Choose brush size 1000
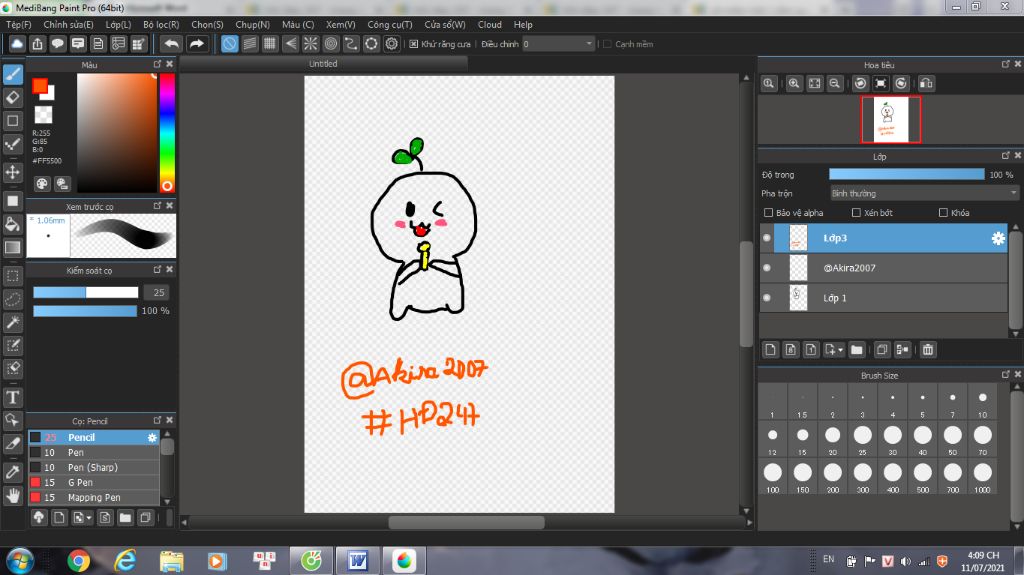Viewport: 1024px width, 575px height. [x=982, y=476]
